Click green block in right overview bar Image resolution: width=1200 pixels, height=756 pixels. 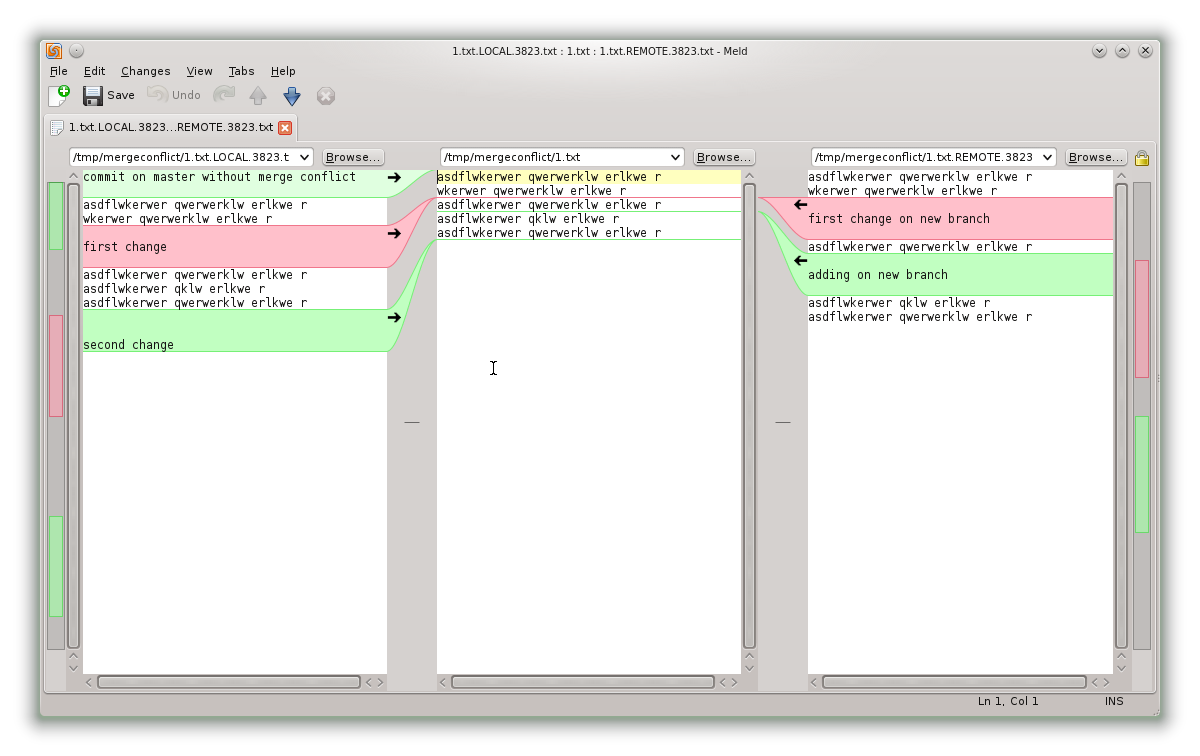[1142, 475]
